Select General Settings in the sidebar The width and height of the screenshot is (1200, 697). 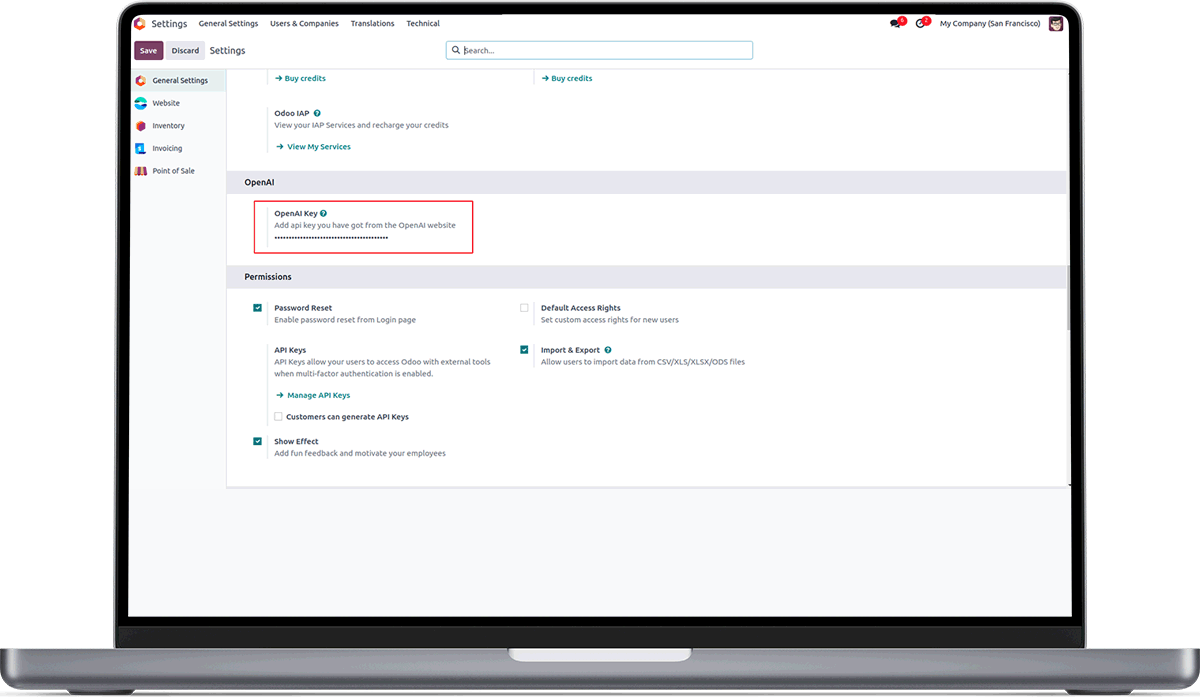179,80
